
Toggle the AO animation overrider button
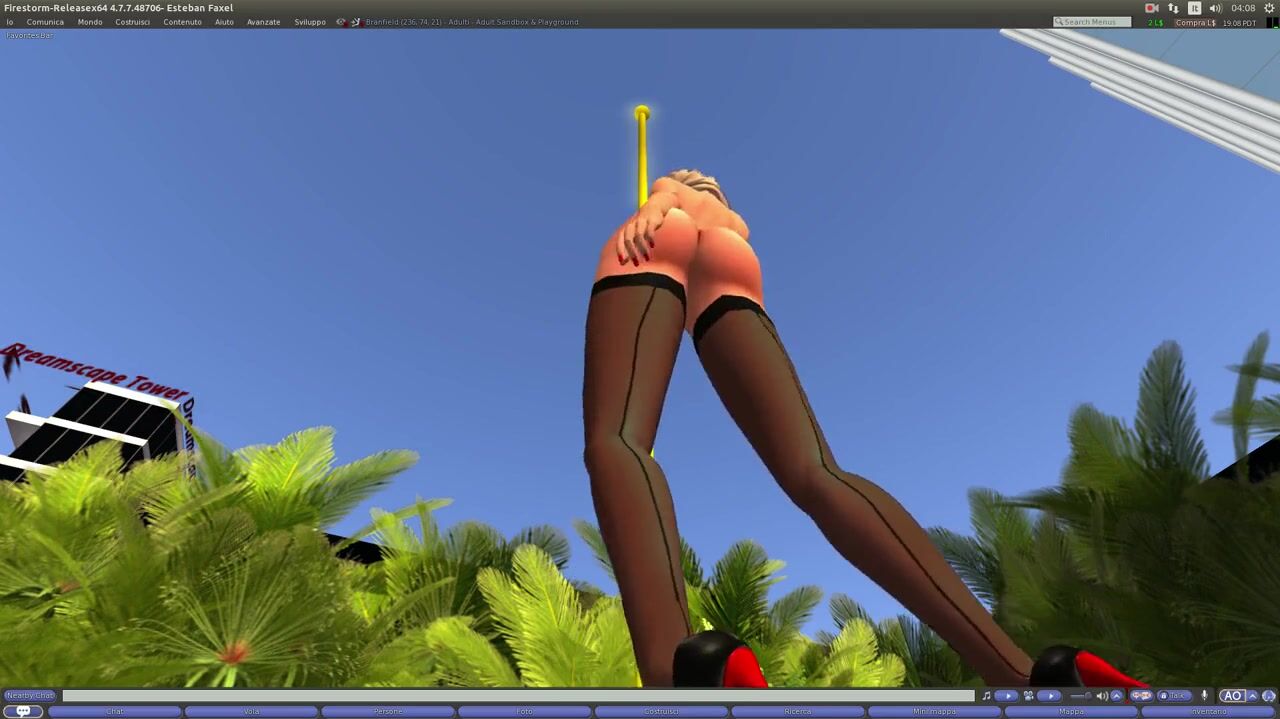pos(1232,696)
